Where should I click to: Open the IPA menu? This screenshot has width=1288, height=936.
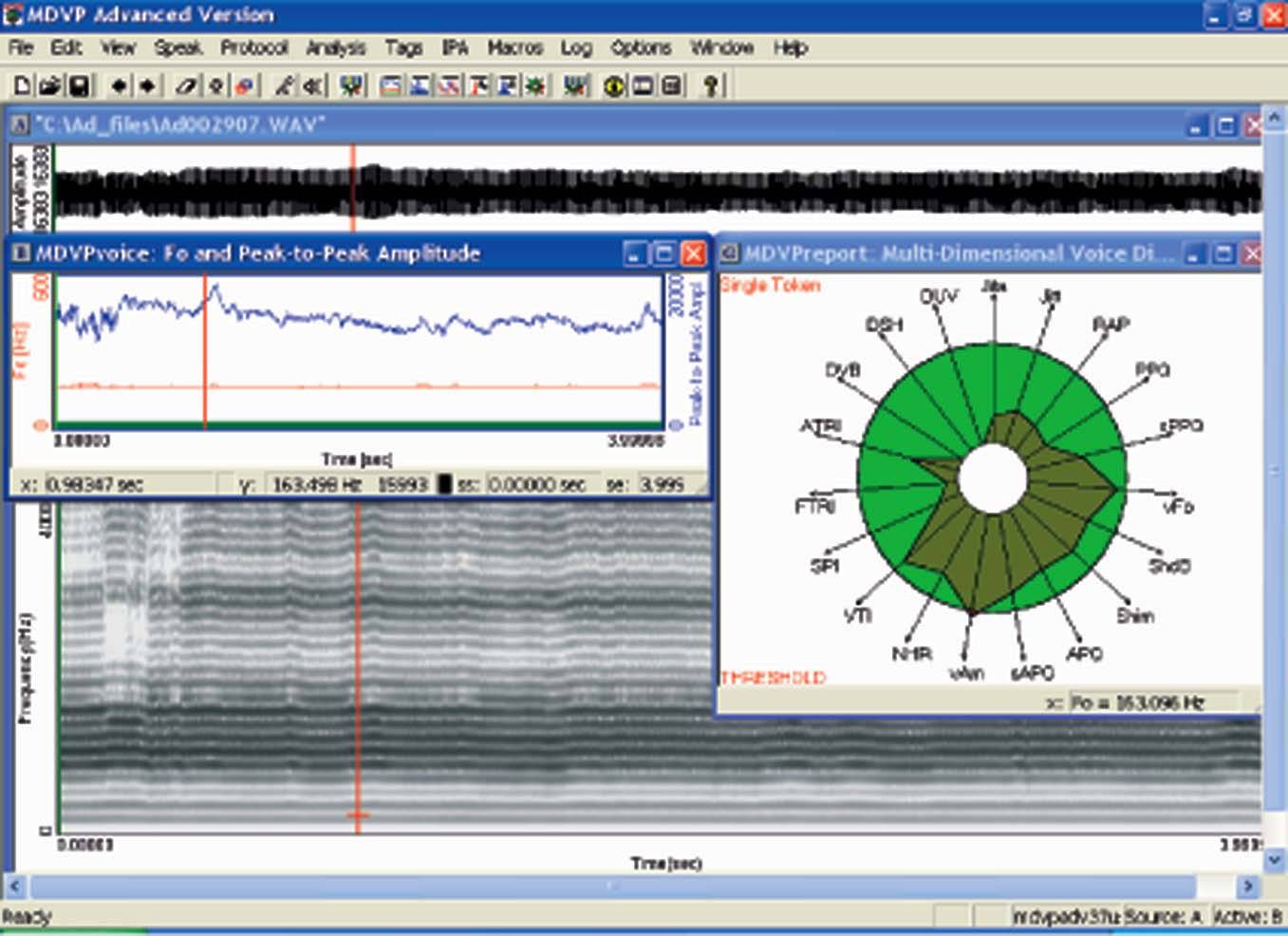455,47
